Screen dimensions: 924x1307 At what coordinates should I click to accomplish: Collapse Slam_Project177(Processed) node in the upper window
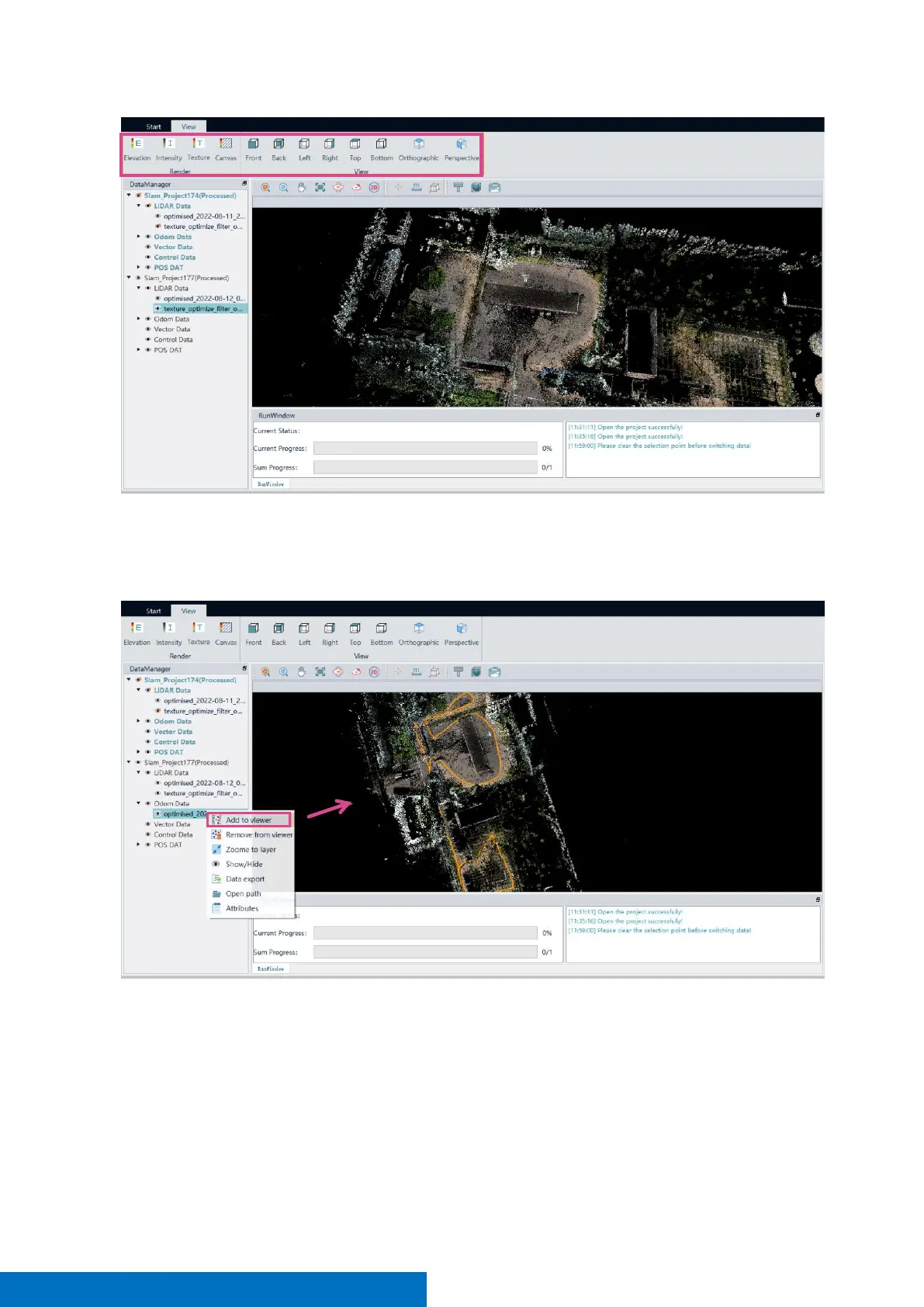(130, 278)
